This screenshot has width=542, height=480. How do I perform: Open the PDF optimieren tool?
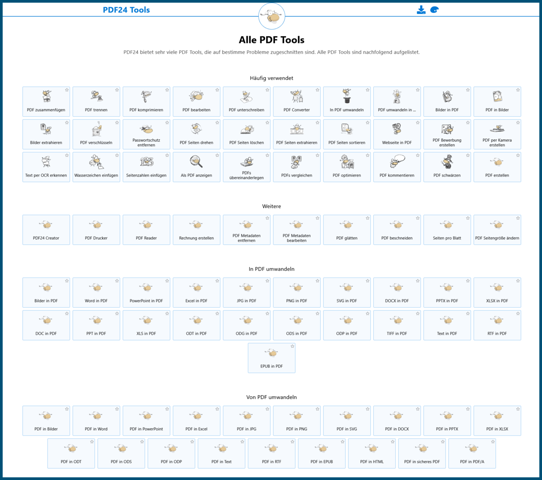pyautogui.click(x=347, y=167)
